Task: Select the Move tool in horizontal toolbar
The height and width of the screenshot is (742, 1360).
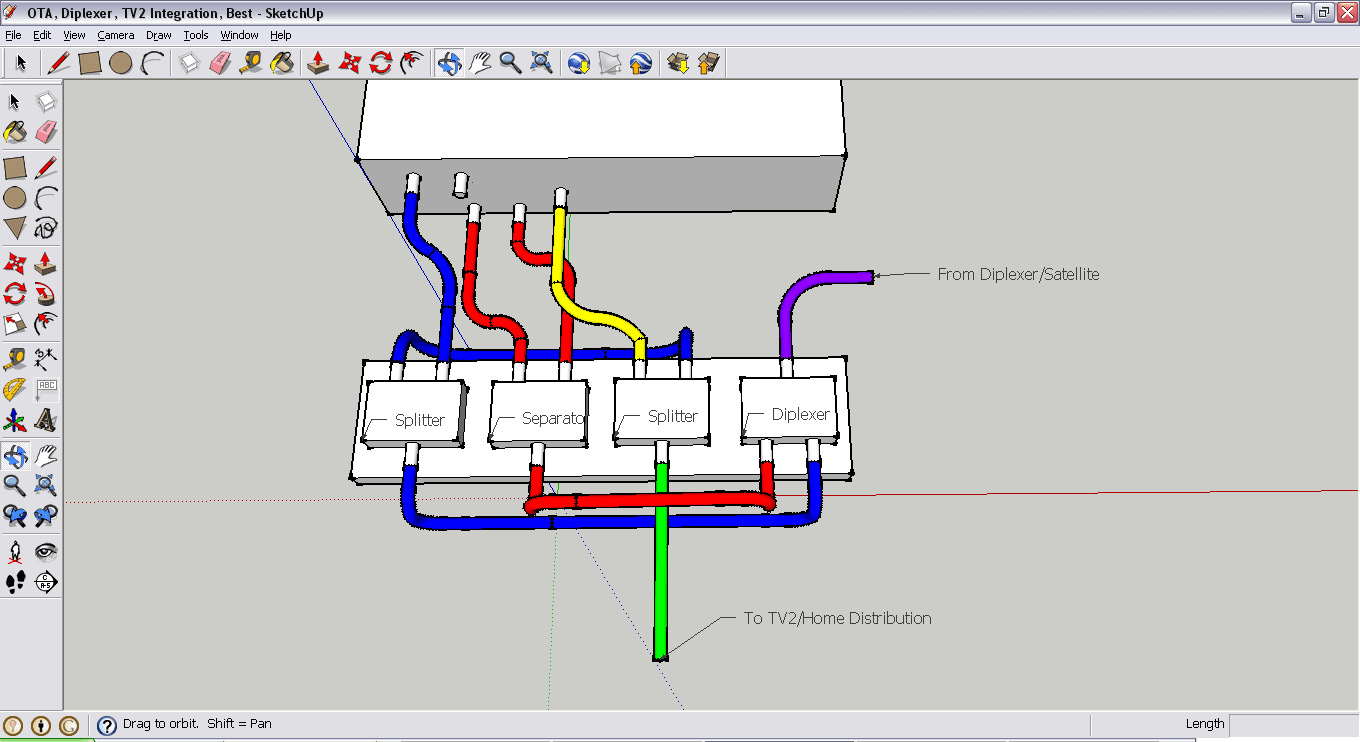Action: [x=349, y=63]
